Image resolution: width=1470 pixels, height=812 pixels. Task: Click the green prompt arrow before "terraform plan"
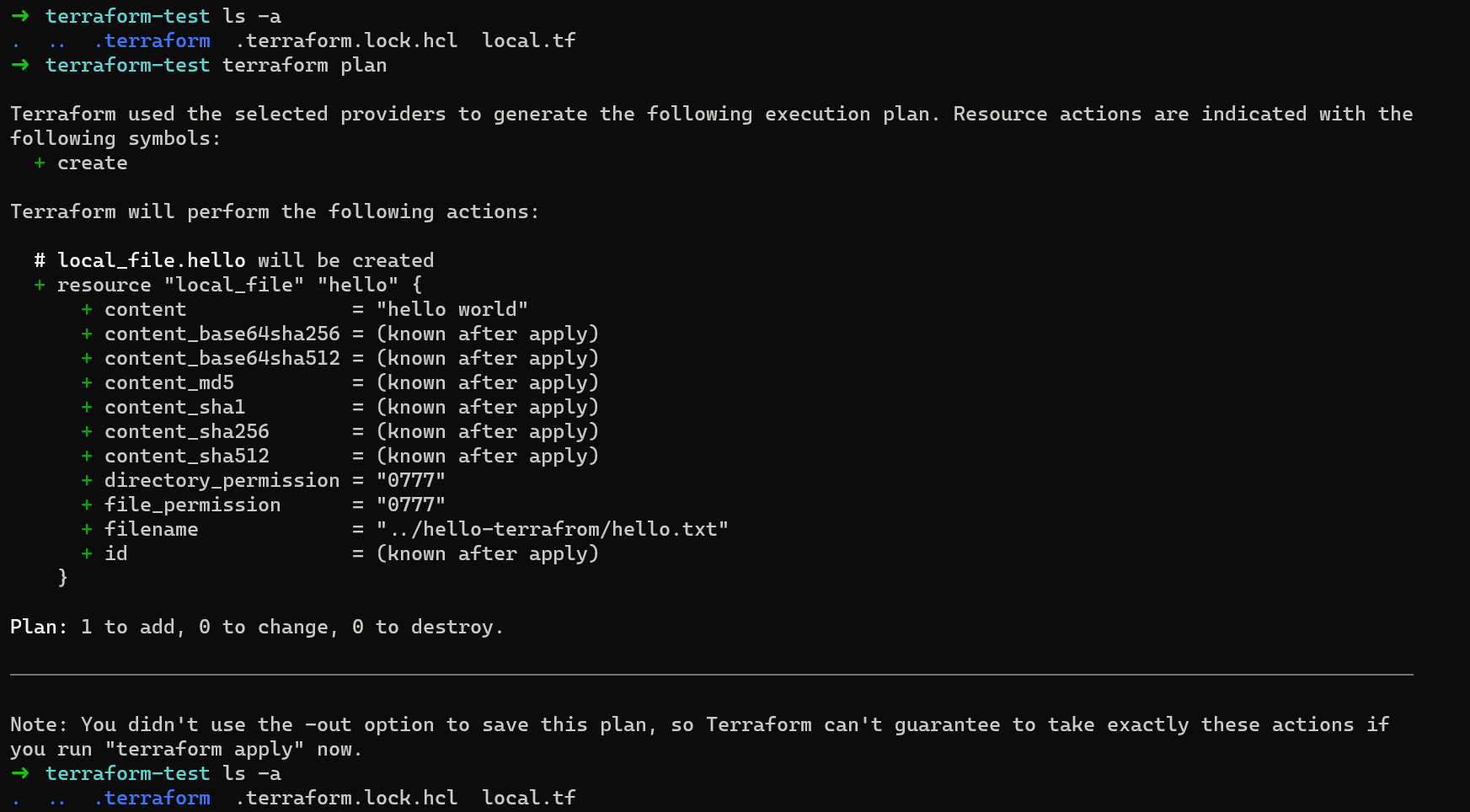pos(20,65)
